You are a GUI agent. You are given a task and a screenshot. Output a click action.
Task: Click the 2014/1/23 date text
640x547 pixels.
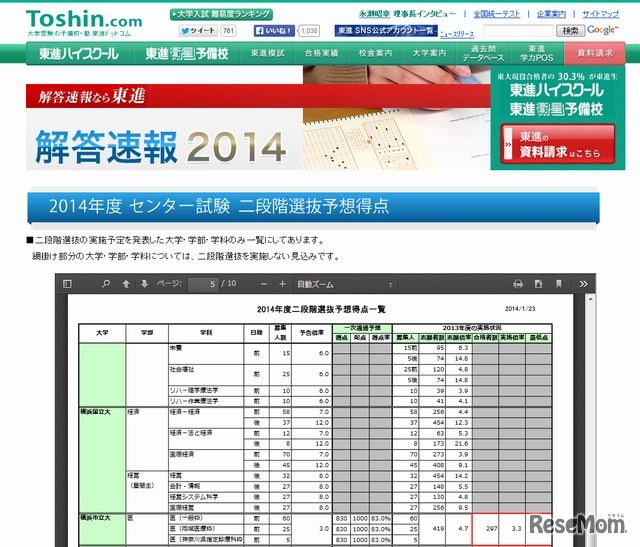520,309
